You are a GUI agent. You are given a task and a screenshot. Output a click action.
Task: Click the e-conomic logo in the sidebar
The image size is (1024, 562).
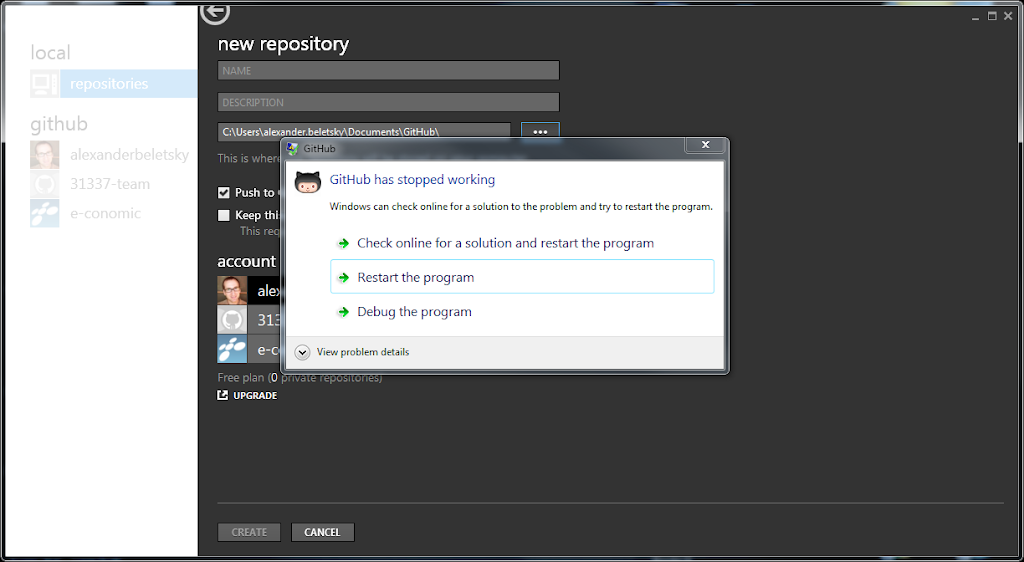coord(45,213)
